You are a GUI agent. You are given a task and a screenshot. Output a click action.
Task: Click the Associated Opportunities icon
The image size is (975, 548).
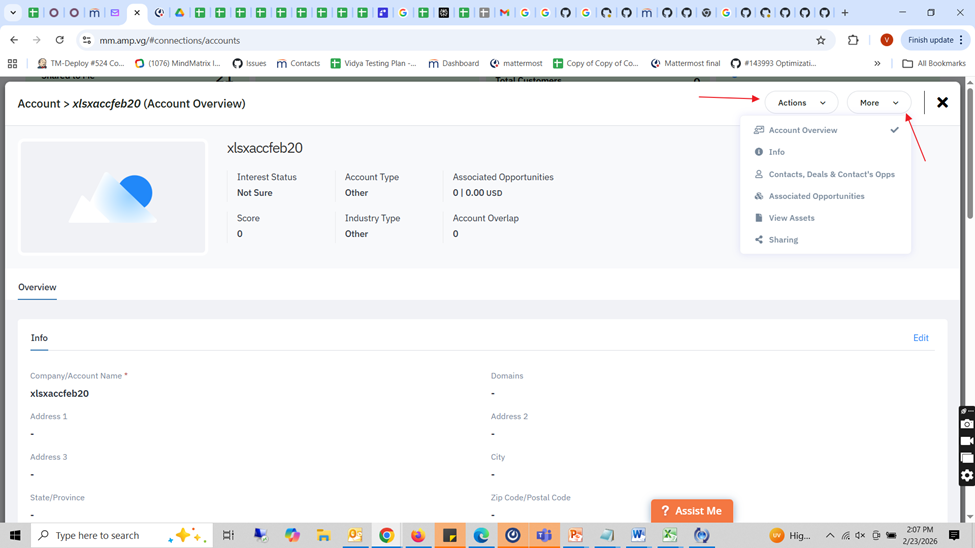pyautogui.click(x=759, y=196)
